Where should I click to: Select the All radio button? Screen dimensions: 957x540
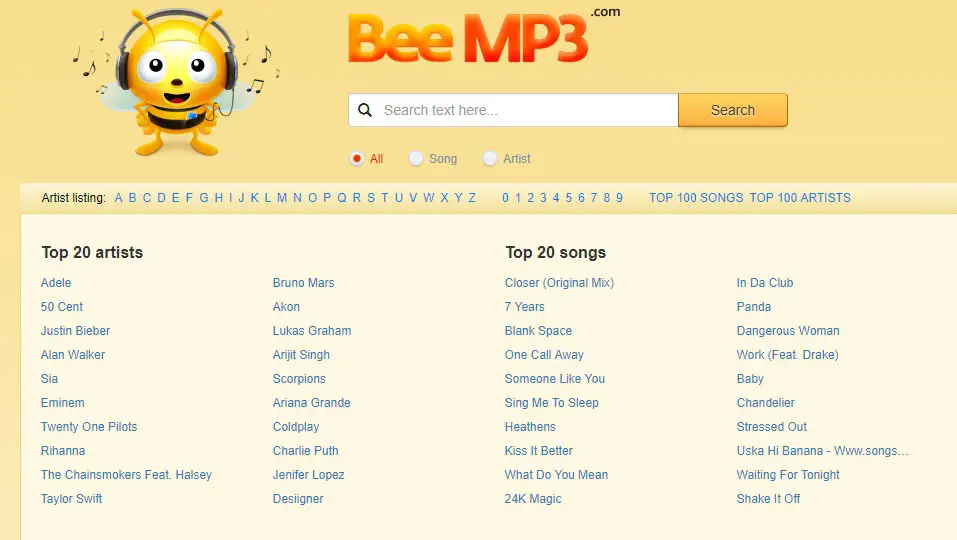pyautogui.click(x=357, y=159)
